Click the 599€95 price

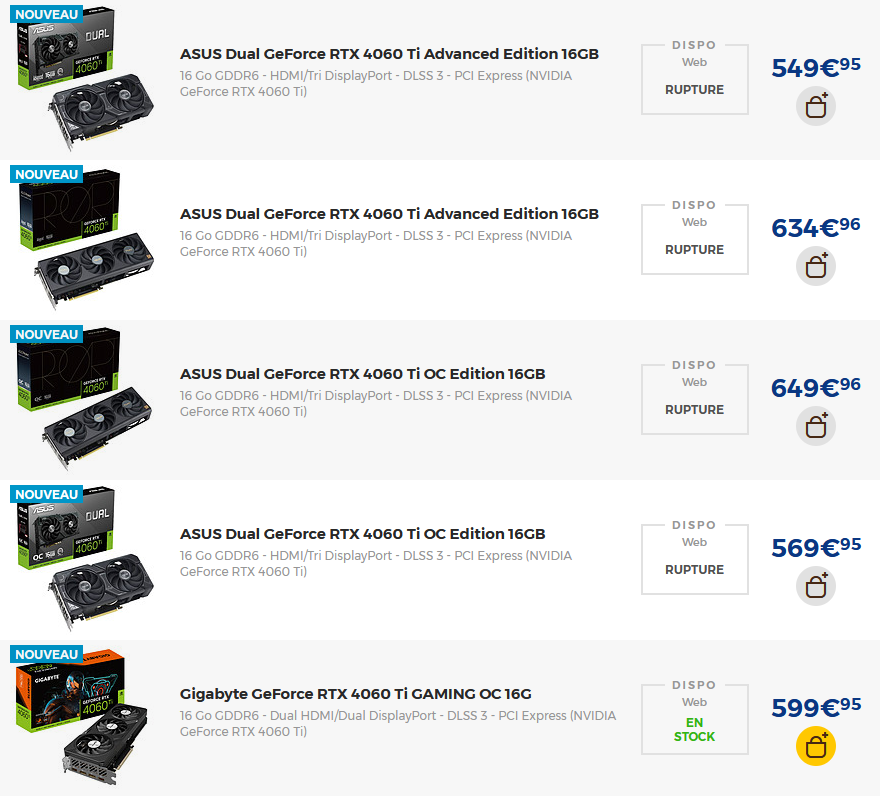816,707
